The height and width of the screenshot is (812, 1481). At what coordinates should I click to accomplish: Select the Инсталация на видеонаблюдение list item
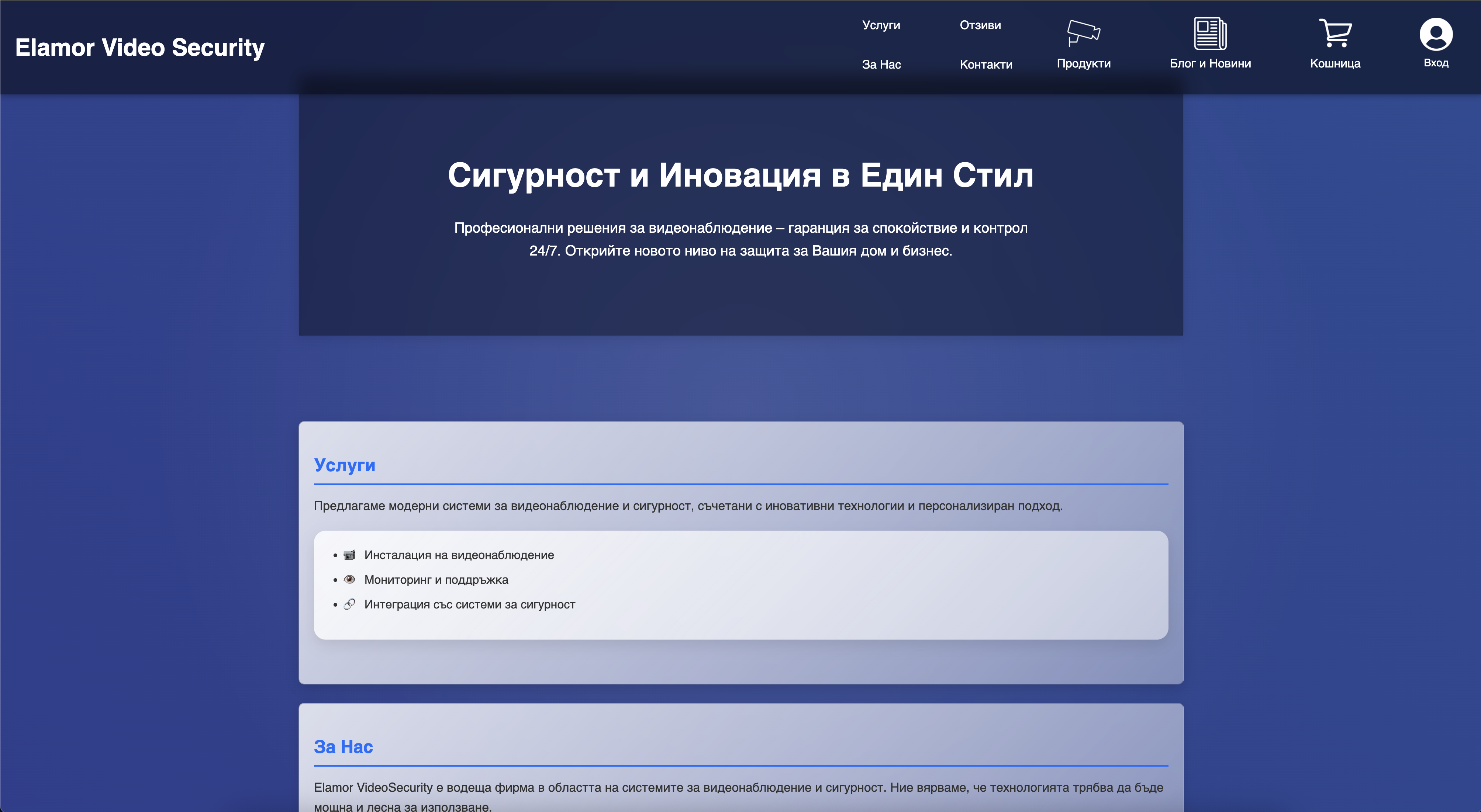coord(459,555)
